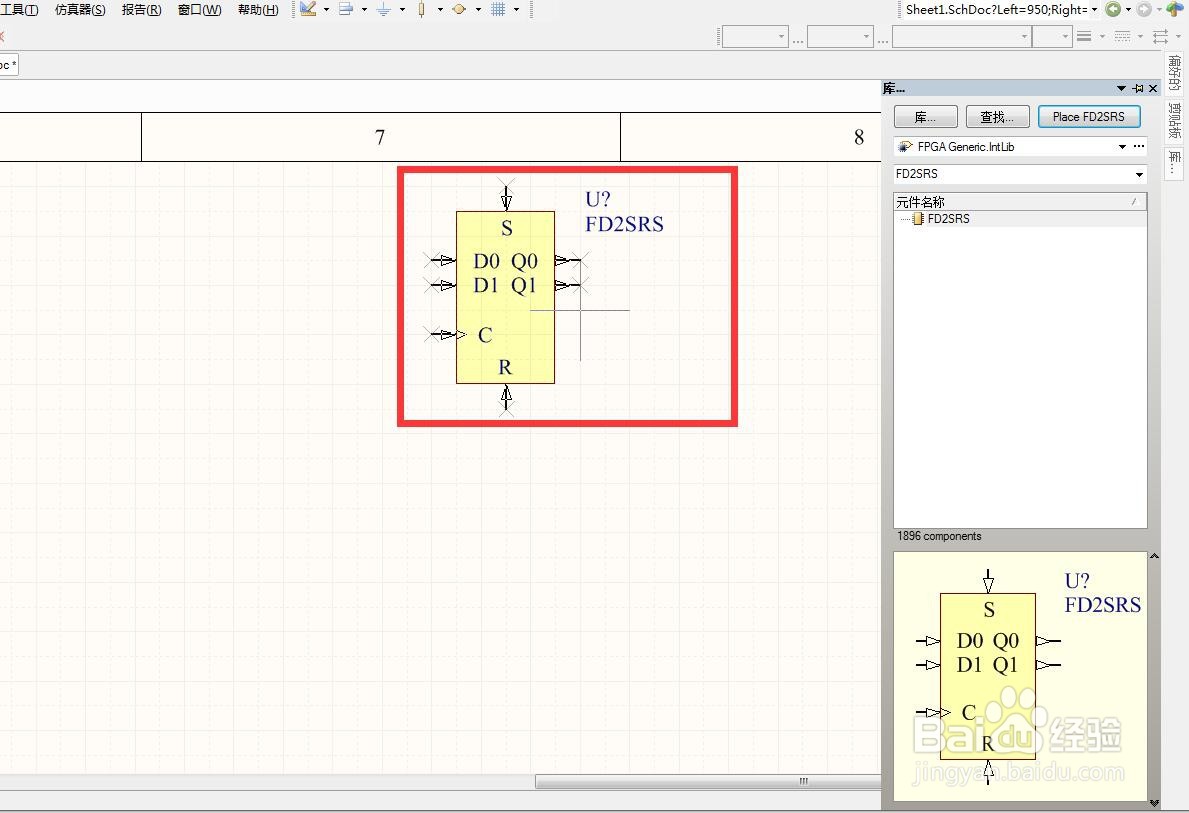Open the FPGA Generic.IntLib library dropdown
Image resolution: width=1189 pixels, height=813 pixels.
click(1122, 146)
